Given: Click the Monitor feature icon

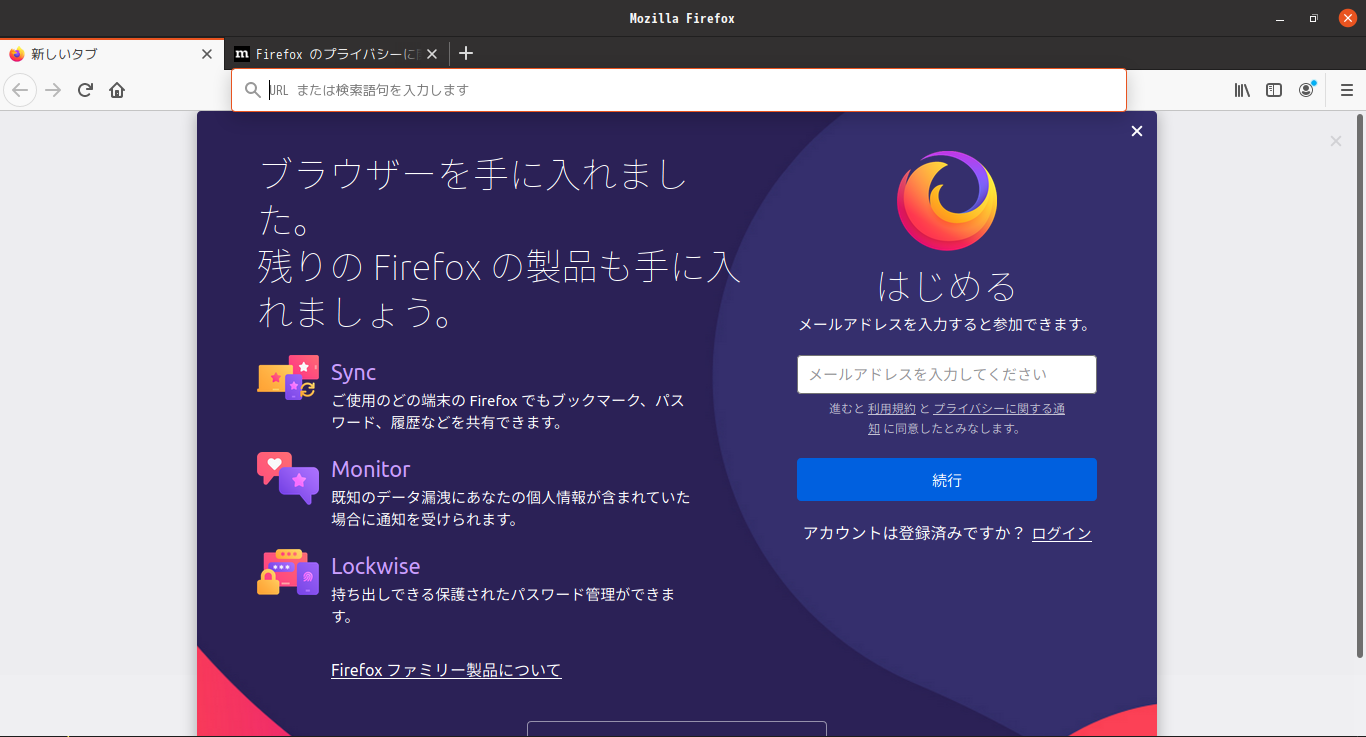Looking at the screenshot, I should [288, 478].
